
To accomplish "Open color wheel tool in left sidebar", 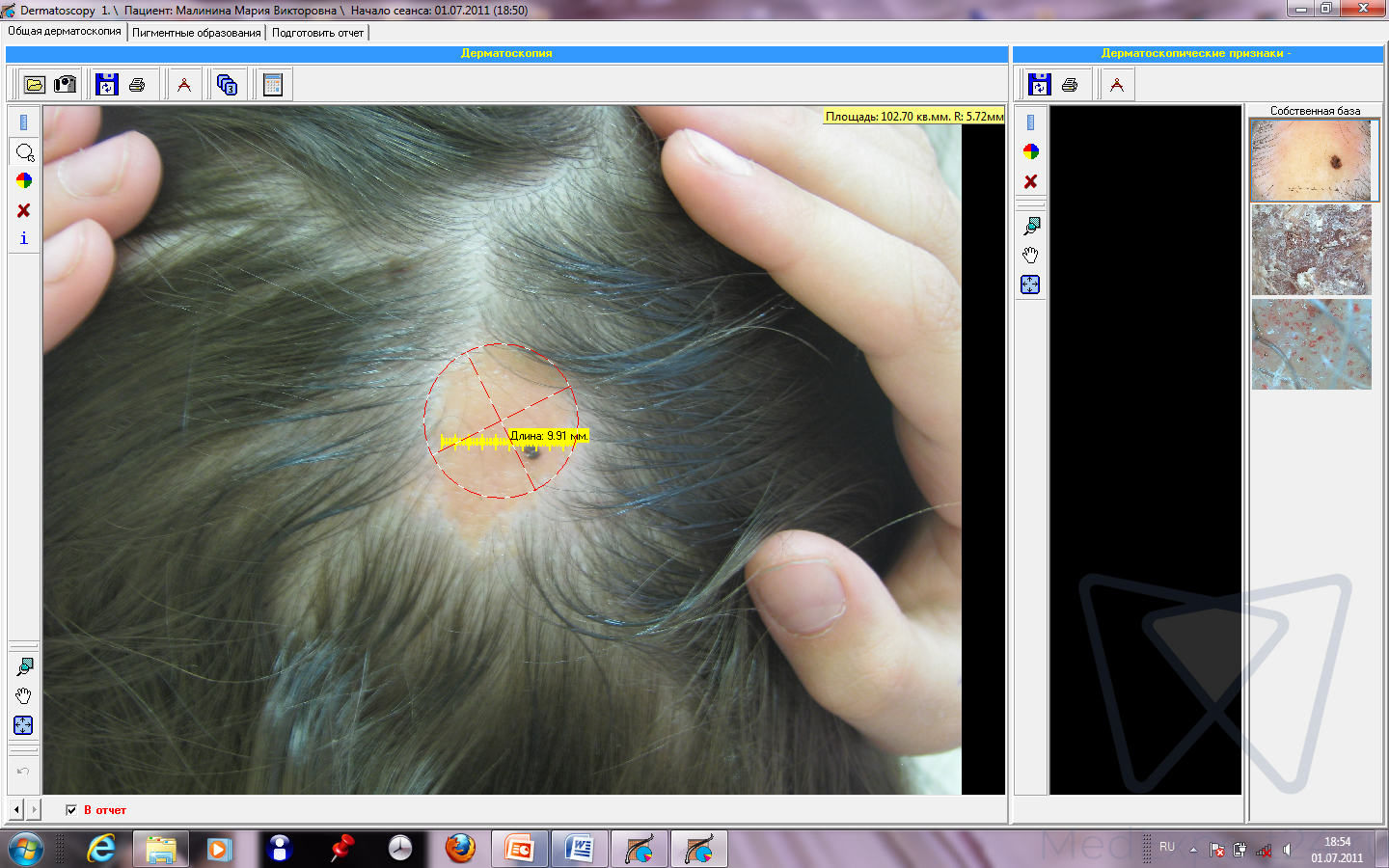I will point(24,180).
